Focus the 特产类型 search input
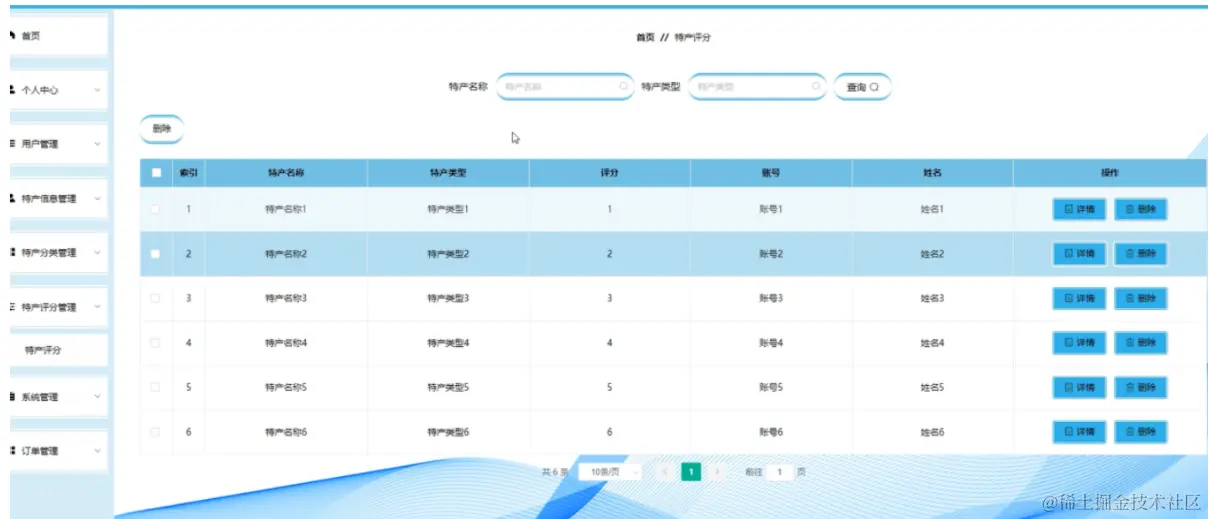This screenshot has height=519, width=1208. click(x=757, y=87)
